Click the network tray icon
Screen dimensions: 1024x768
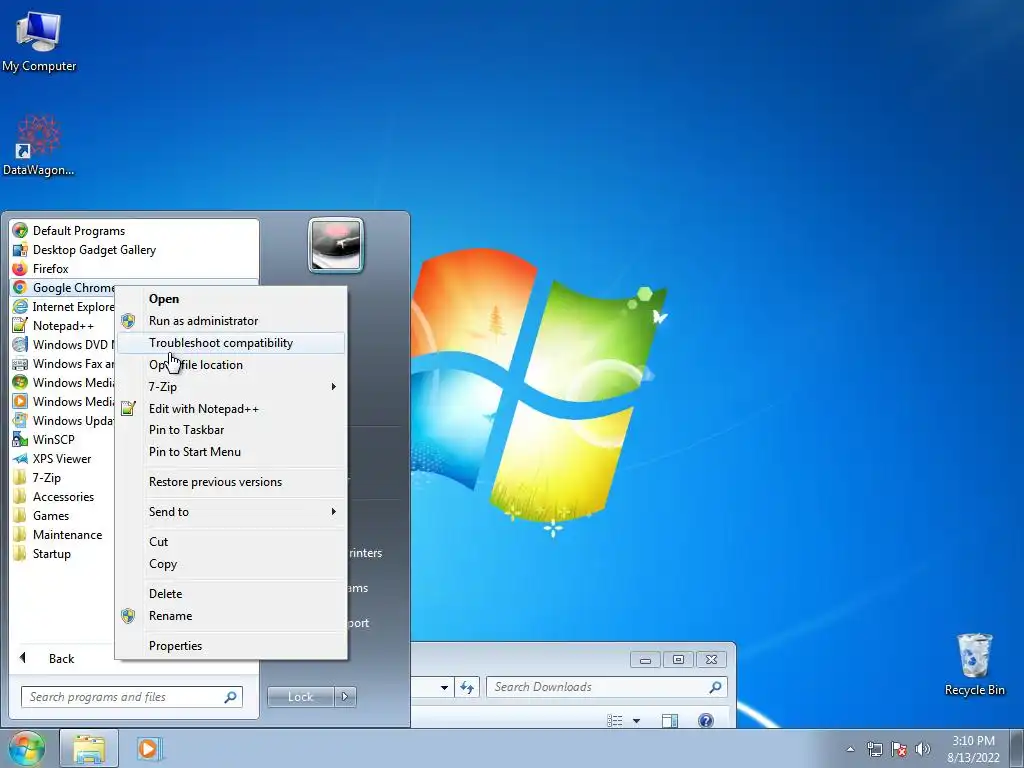point(874,749)
